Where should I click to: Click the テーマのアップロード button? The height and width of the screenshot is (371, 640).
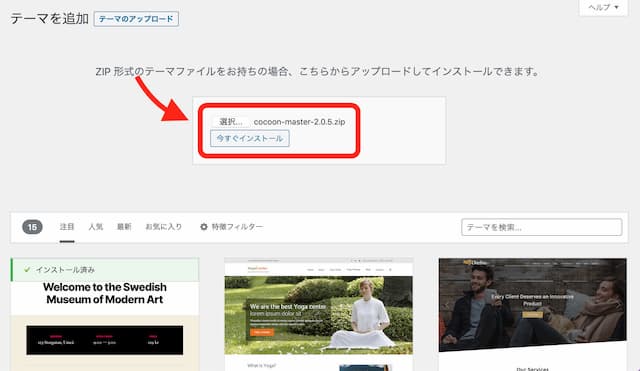point(136,19)
